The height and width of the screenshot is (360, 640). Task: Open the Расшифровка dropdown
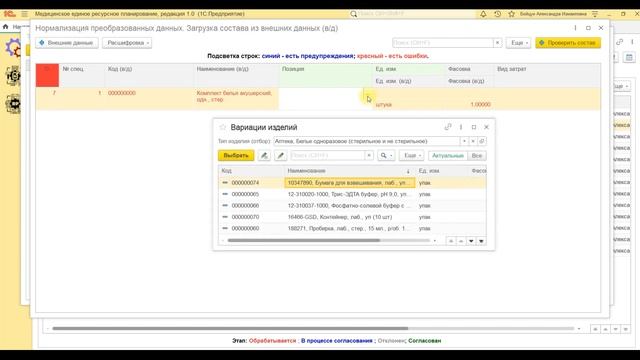[x=127, y=43]
